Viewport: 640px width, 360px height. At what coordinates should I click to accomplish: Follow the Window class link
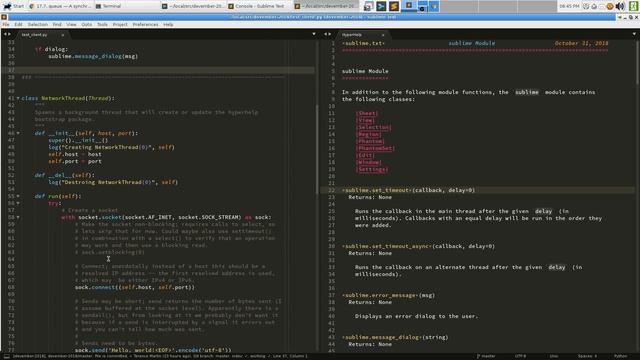coord(368,162)
